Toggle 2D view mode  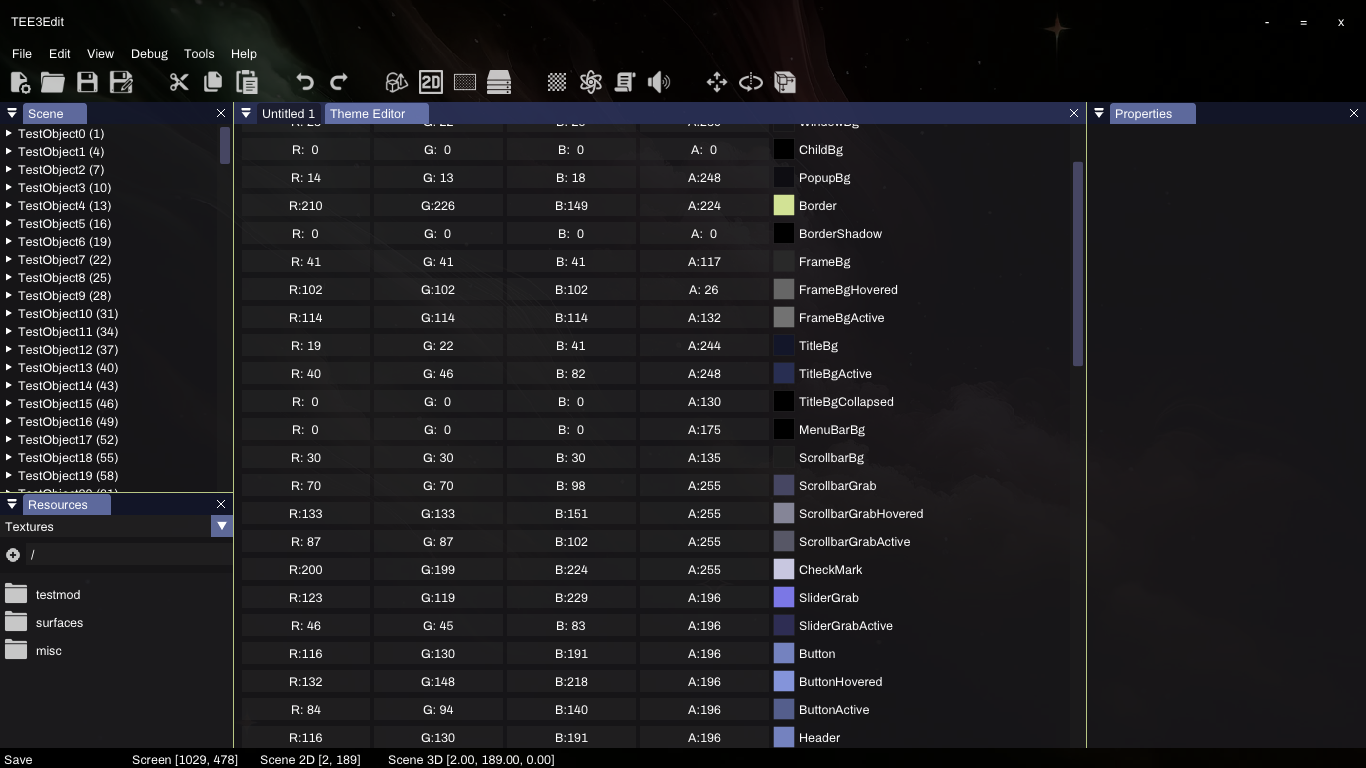(x=431, y=82)
